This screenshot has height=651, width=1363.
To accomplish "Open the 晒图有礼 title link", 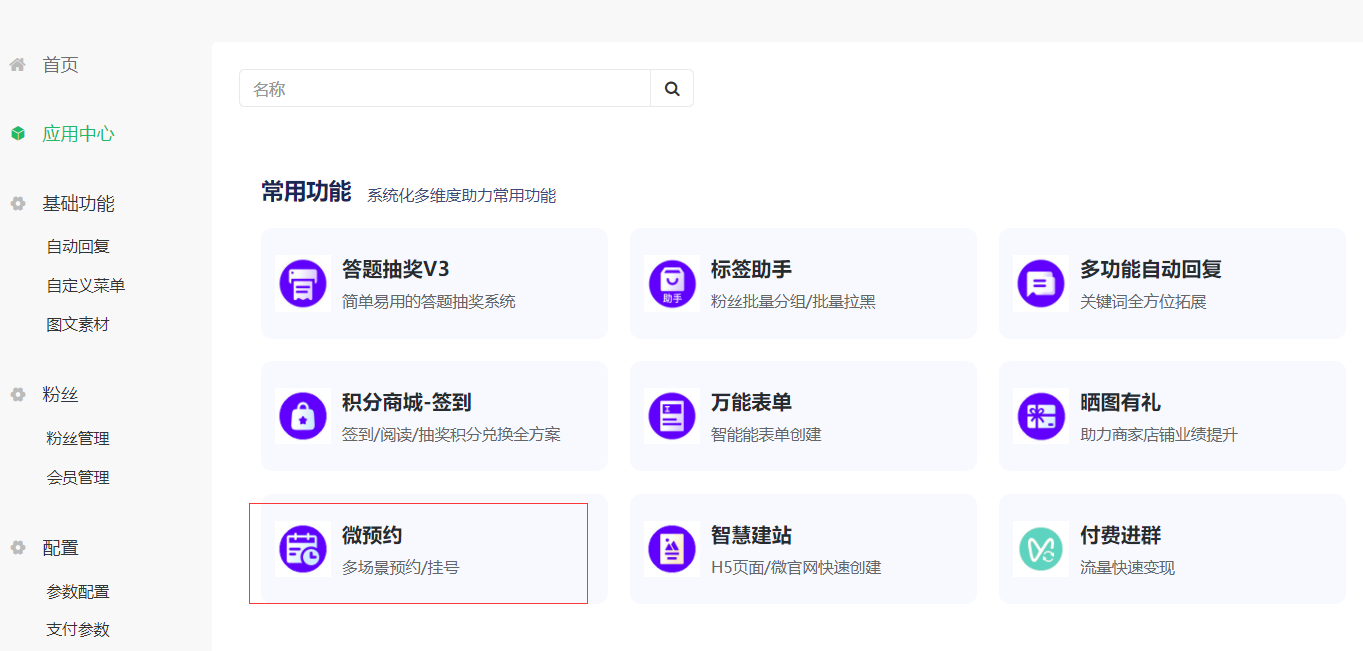I will (x=1120, y=402).
